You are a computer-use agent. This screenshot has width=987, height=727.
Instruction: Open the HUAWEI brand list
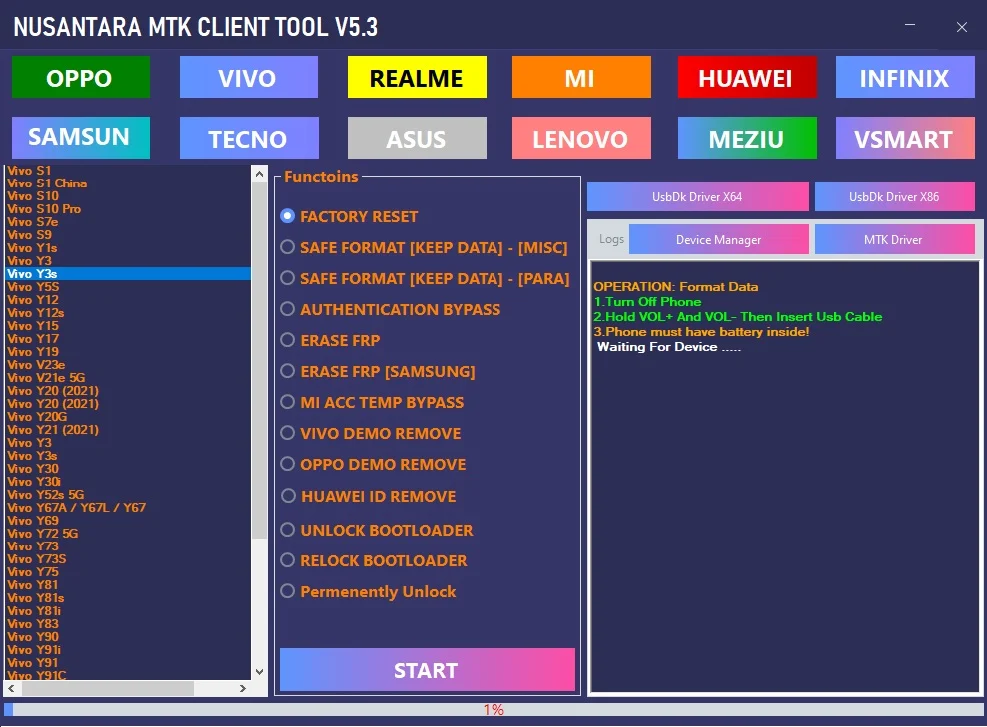tap(747, 77)
